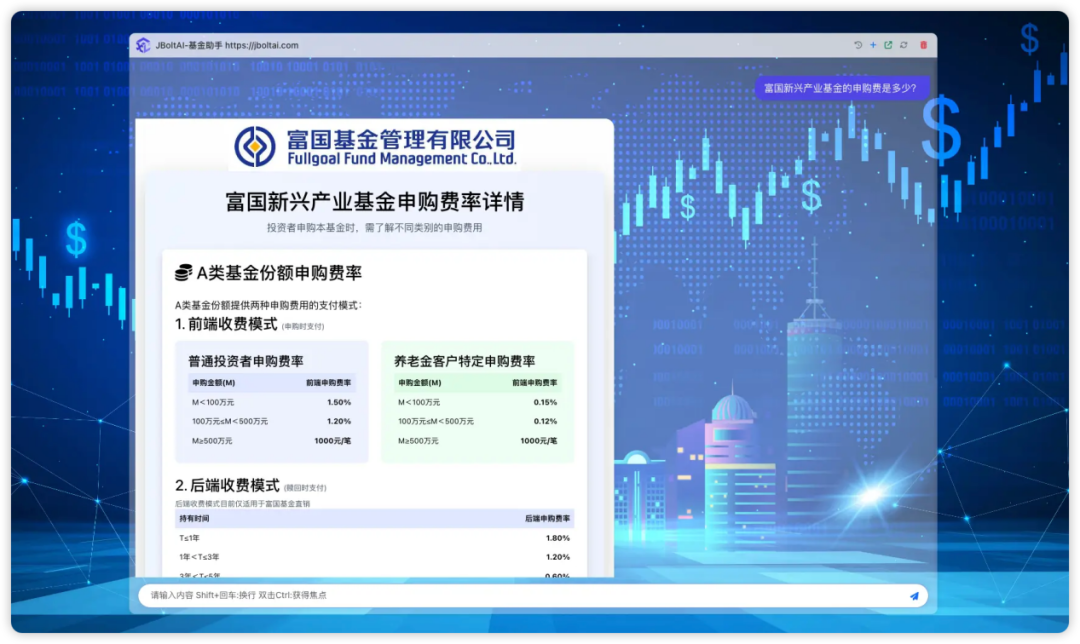Viewport: 1080px width, 644px height.
Task: Select the user question bubble 富国新兴产业基金的申购费是多少?
Action: click(841, 88)
